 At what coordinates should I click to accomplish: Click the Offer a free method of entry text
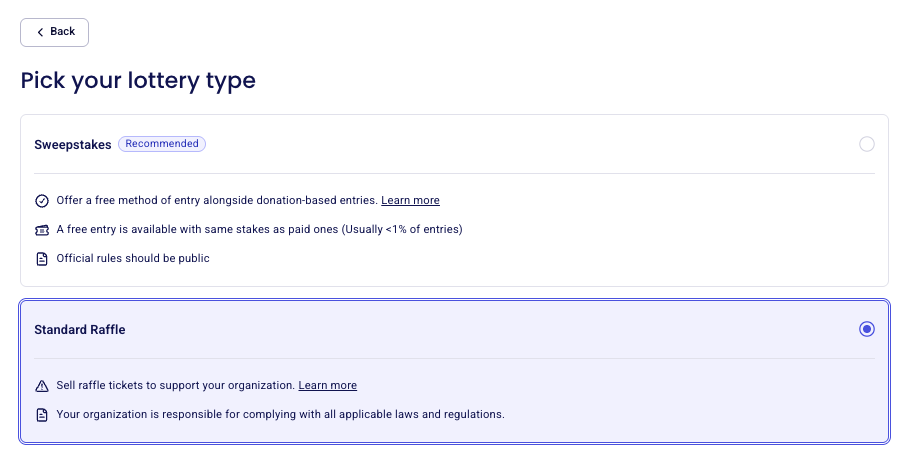[x=217, y=200]
